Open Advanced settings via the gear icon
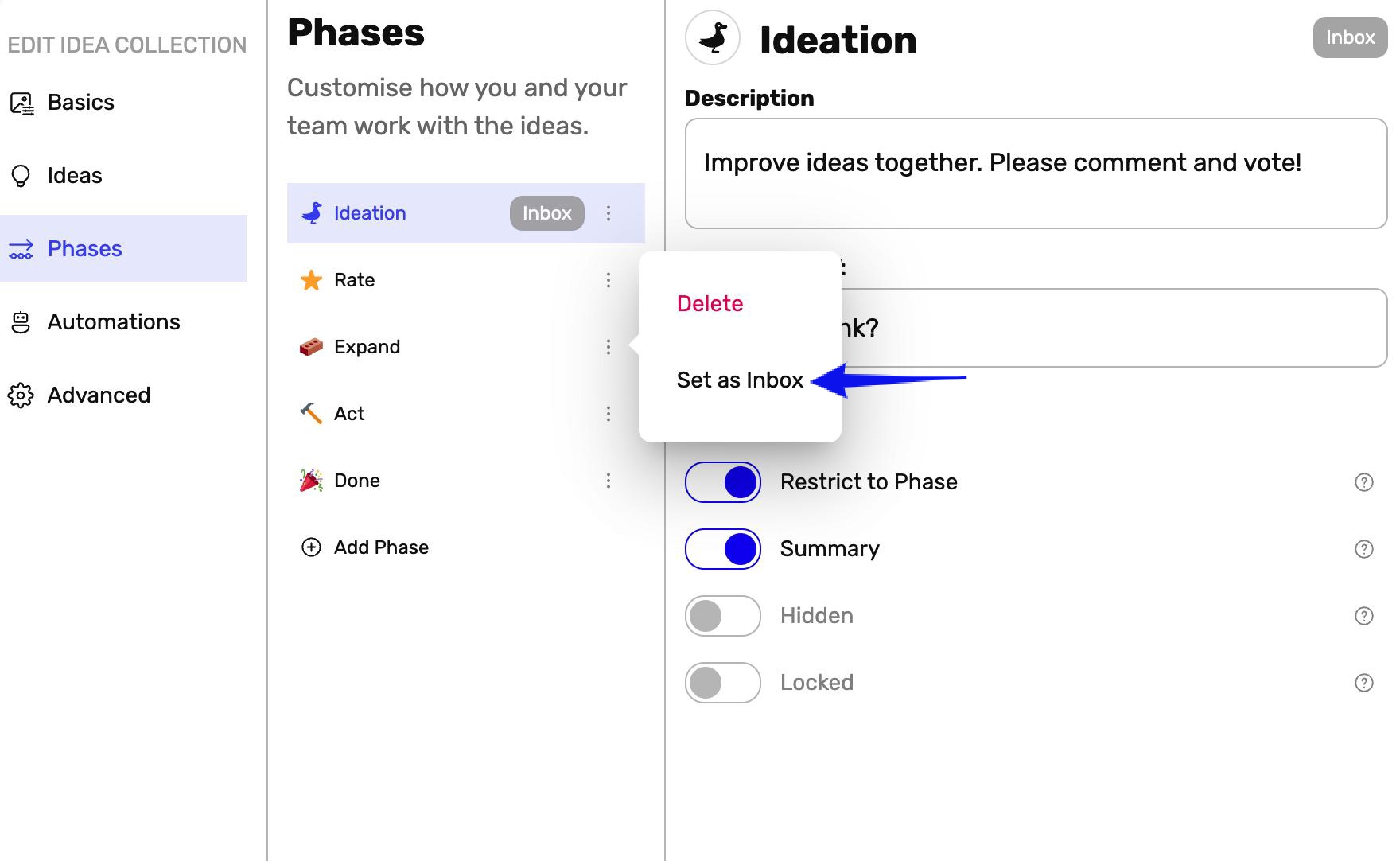 coord(21,395)
